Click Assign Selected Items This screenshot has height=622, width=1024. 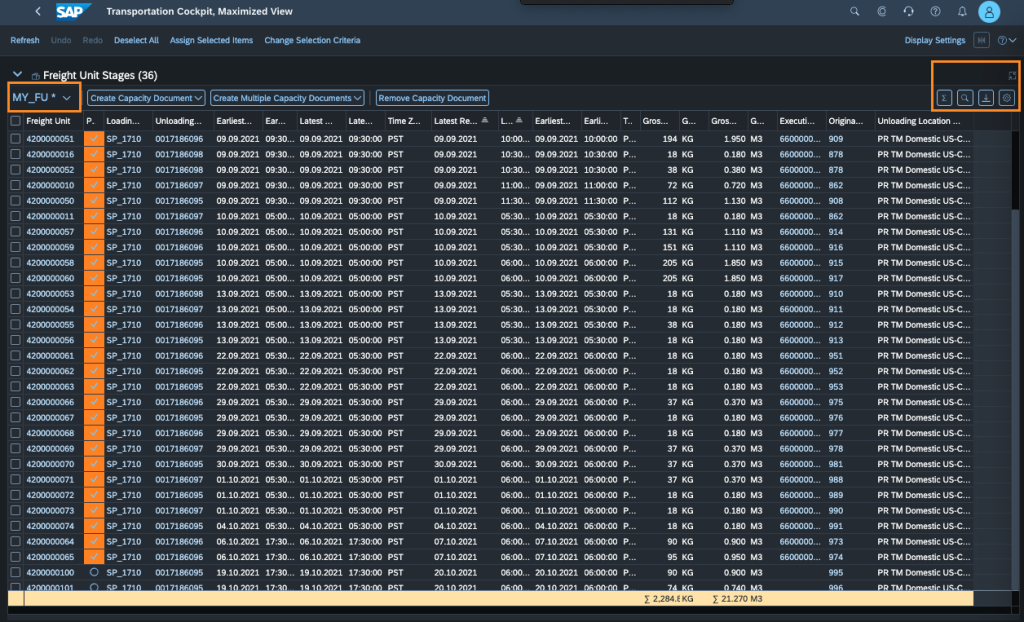[x=211, y=40]
